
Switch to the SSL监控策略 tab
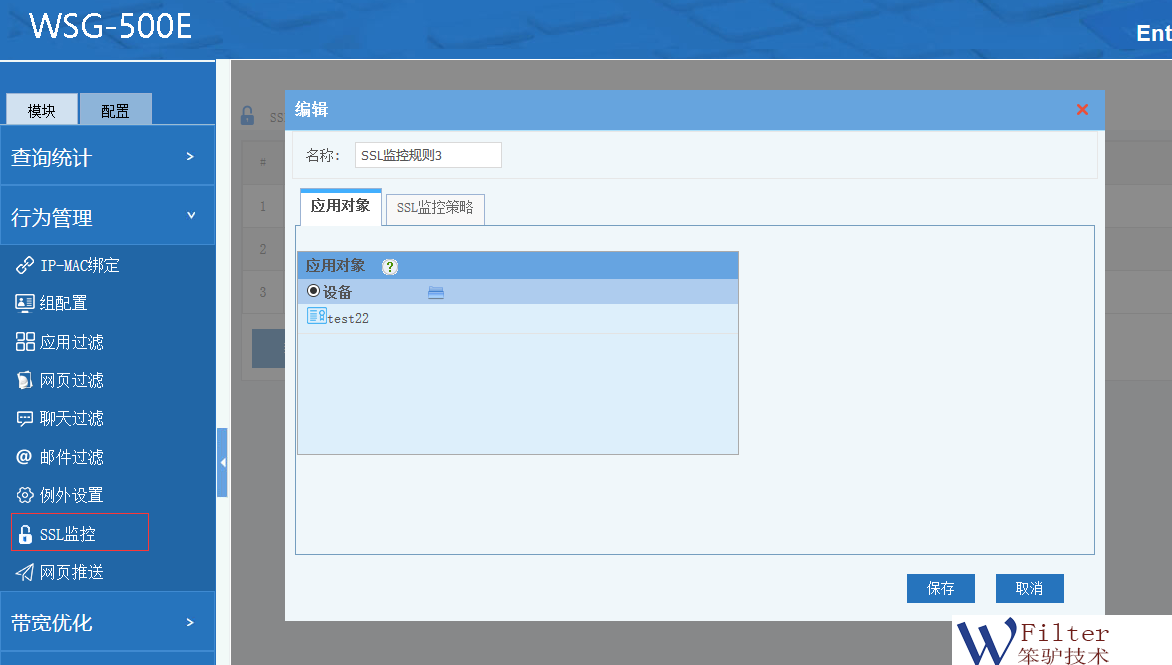coord(435,208)
